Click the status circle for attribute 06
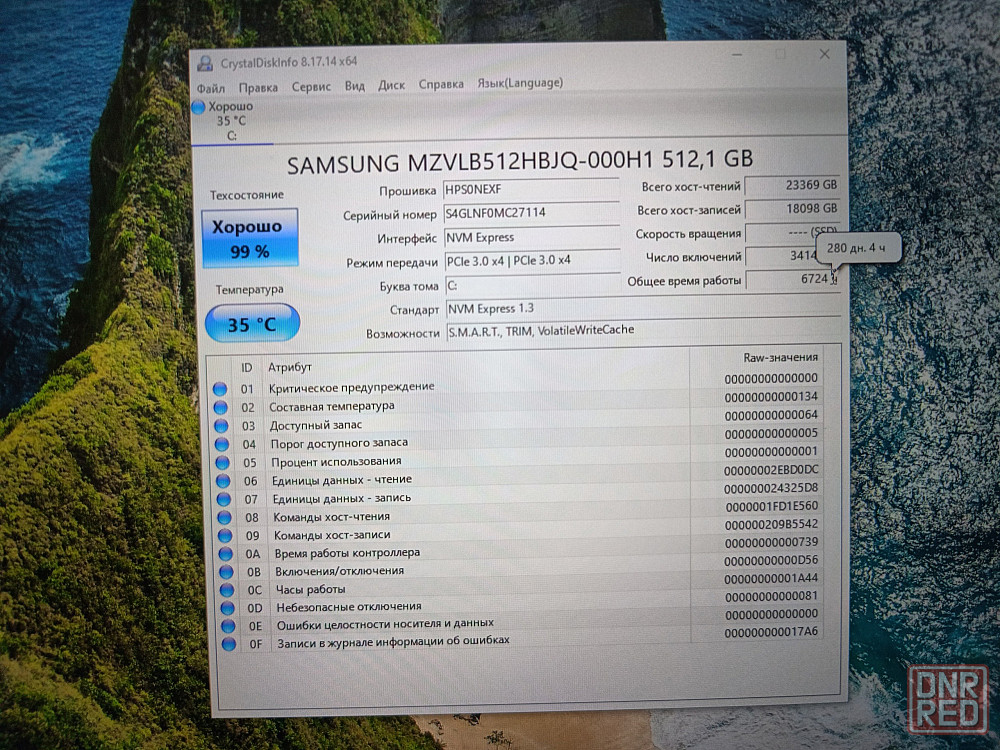This screenshot has height=750, width=1000. [223, 481]
